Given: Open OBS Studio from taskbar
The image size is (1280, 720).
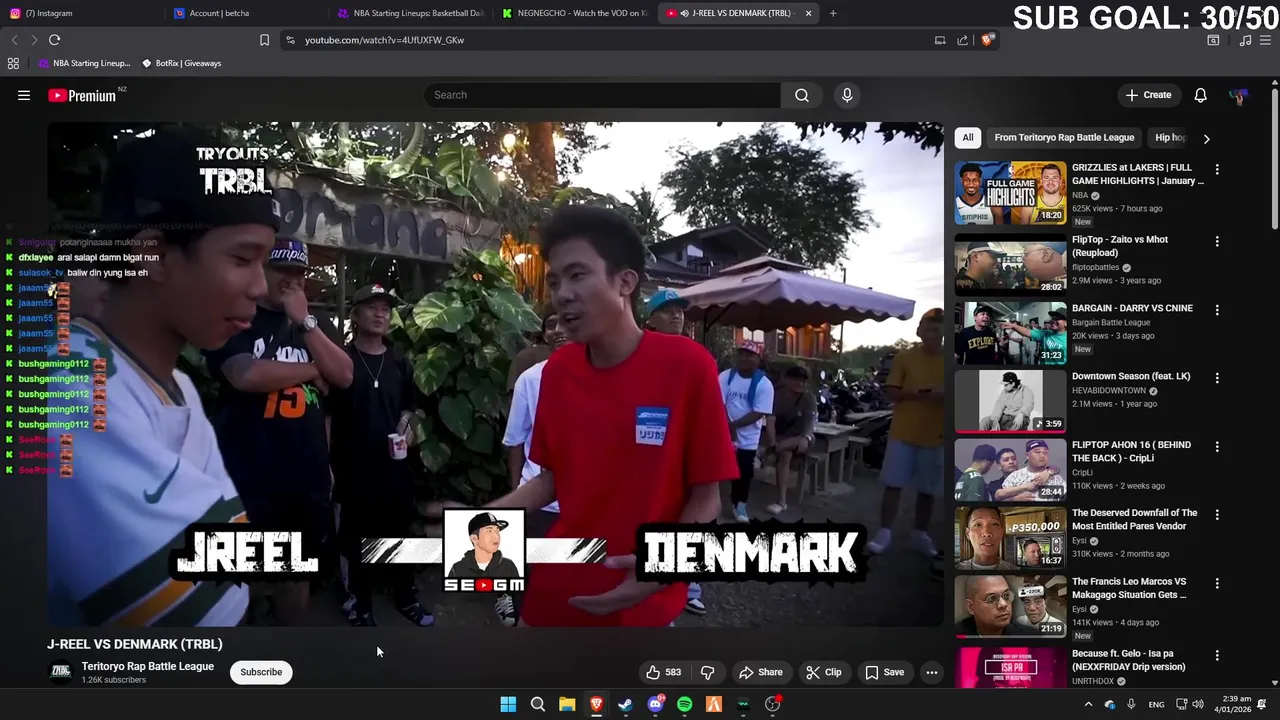Looking at the screenshot, I should [x=772, y=704].
